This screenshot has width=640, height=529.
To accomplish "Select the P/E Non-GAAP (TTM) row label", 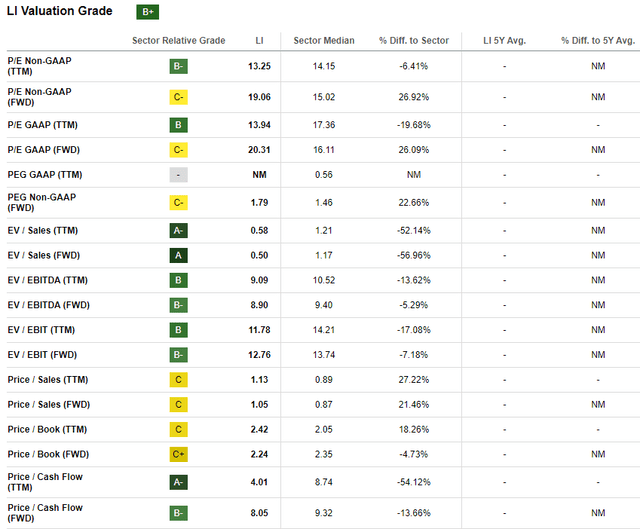I will [x=39, y=66].
